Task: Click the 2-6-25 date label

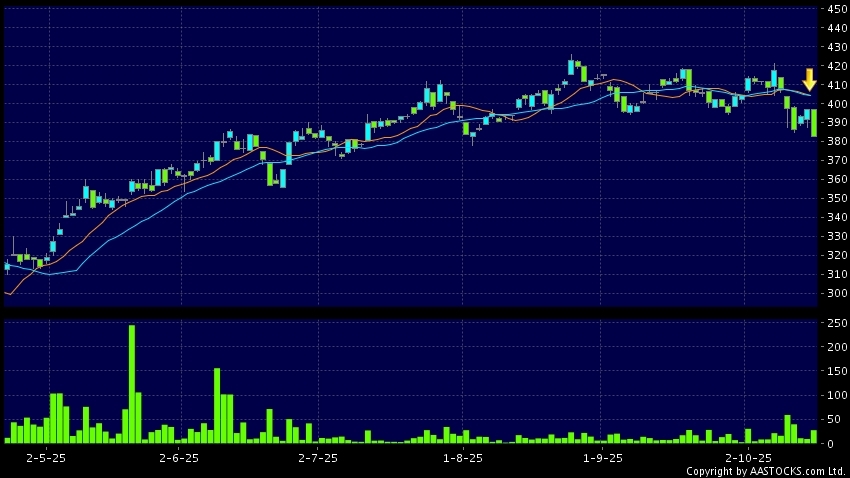Action: point(180,457)
